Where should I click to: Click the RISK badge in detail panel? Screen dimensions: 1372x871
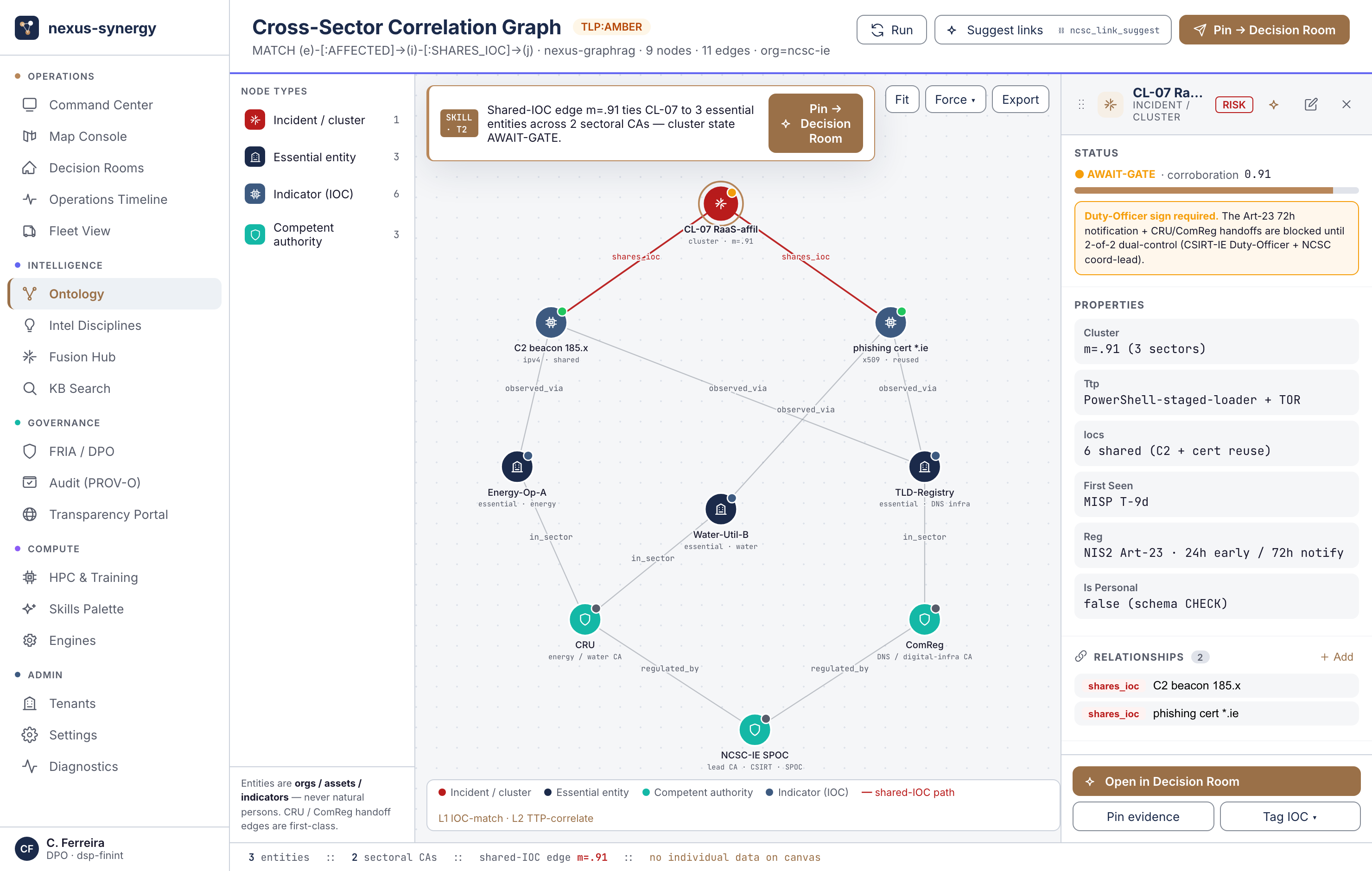(x=1233, y=105)
